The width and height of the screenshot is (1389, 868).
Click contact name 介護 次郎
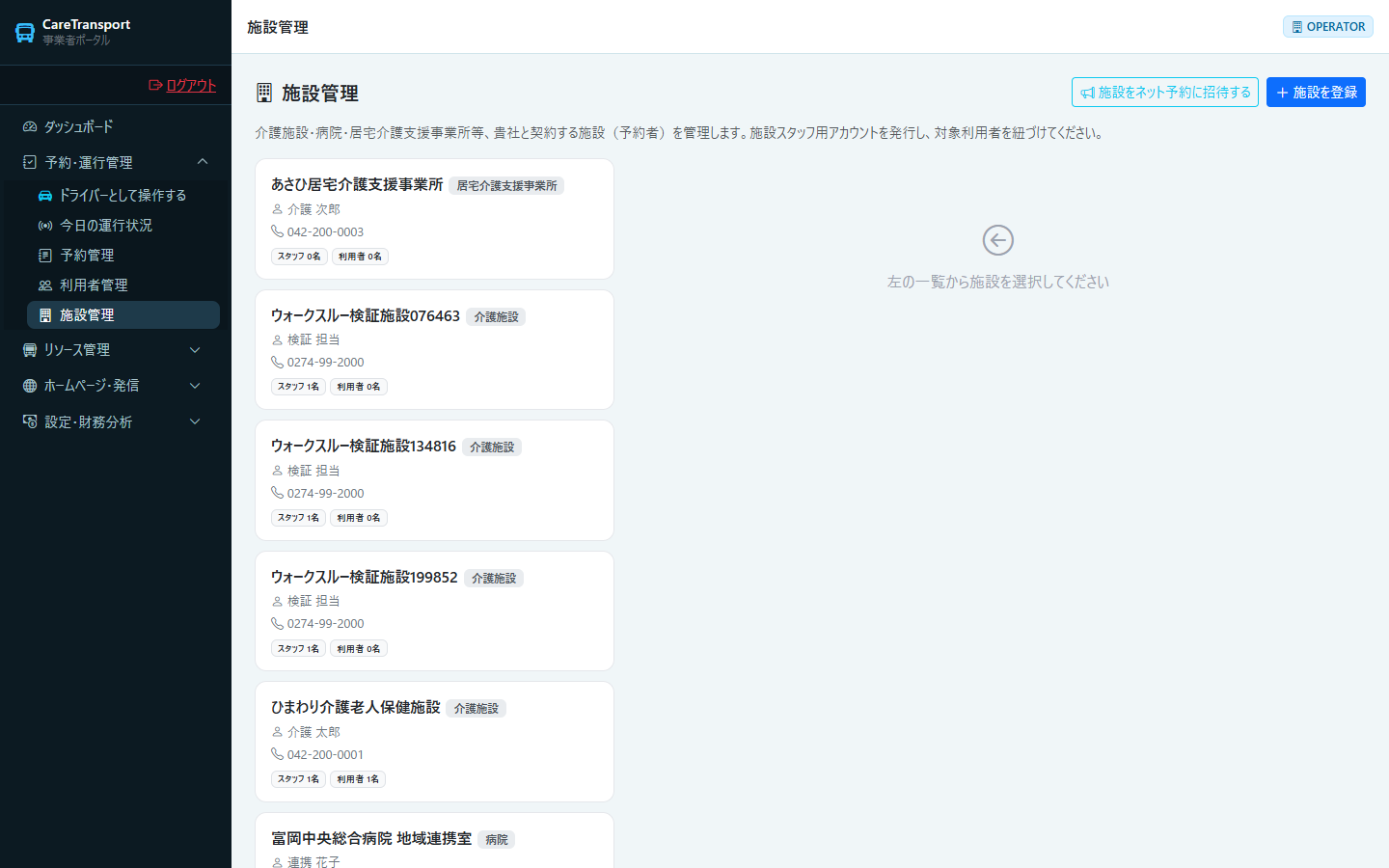click(313, 209)
